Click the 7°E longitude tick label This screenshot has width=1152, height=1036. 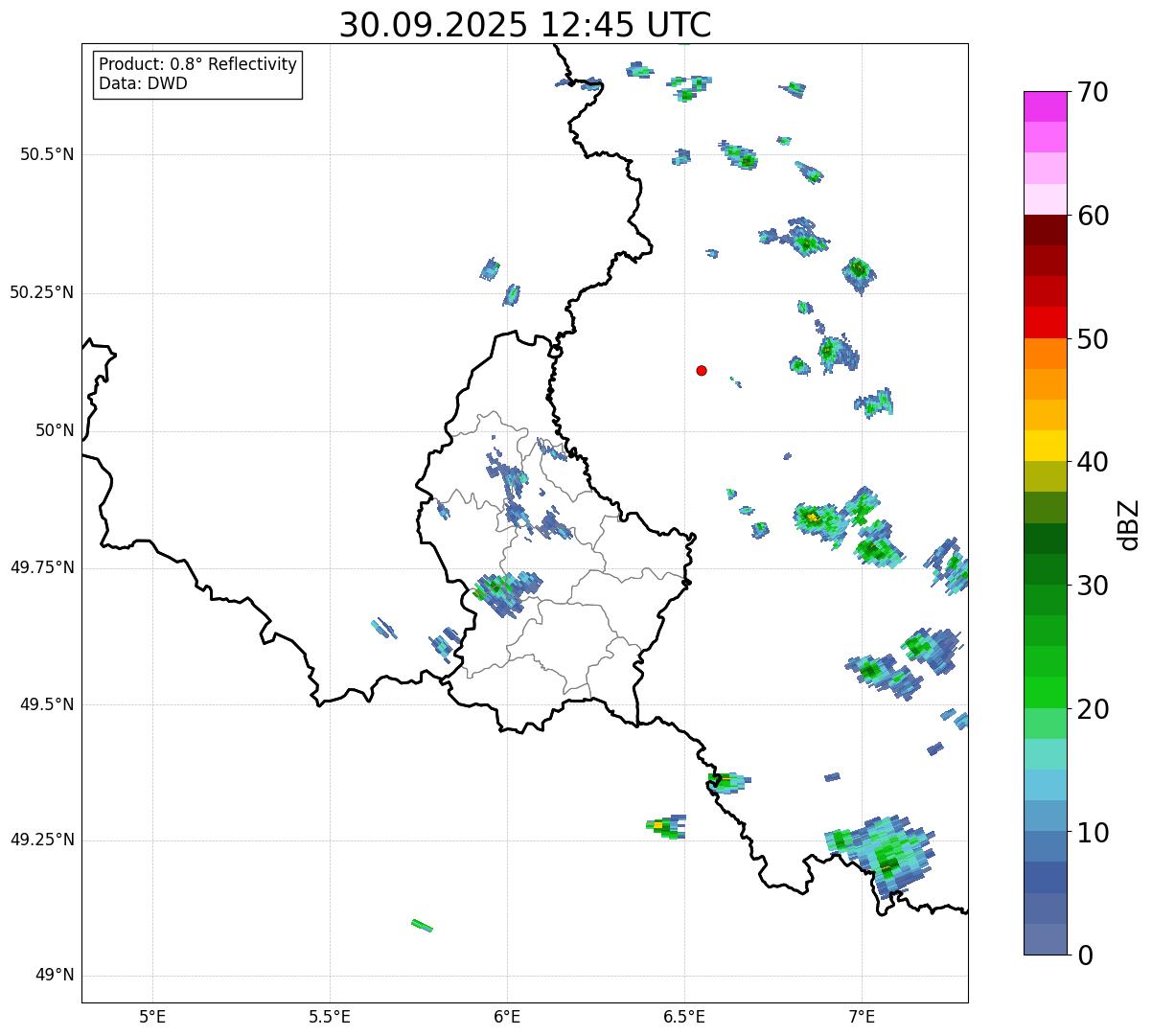(862, 1015)
